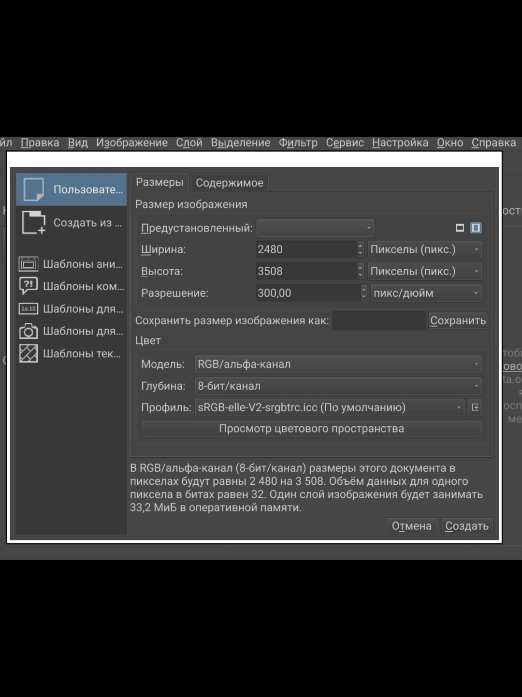Open the Модель RGB/альфа-канал dropdown
The image size is (522, 697).
(x=338, y=364)
